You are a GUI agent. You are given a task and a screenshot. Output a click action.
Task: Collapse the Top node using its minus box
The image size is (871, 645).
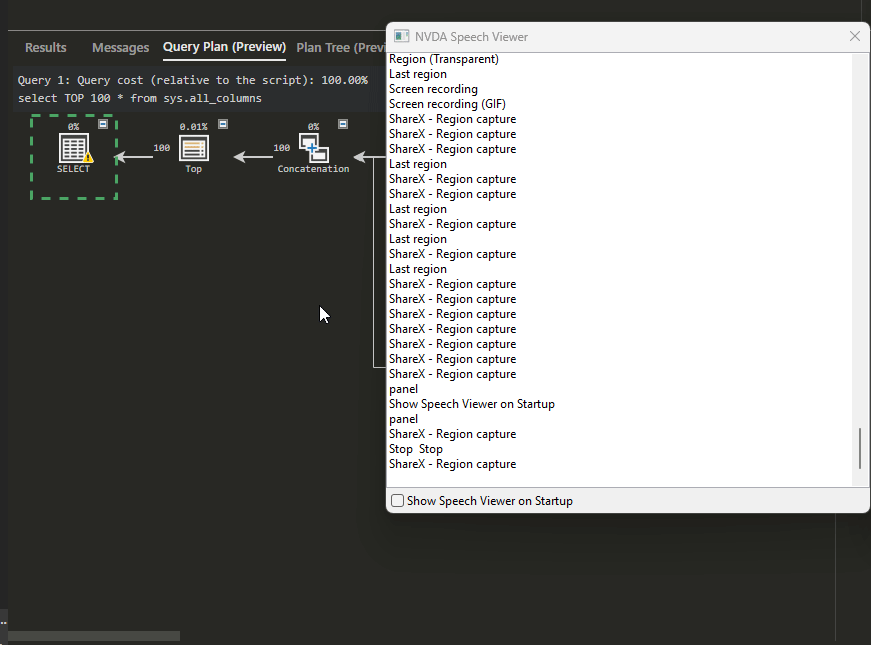click(222, 125)
